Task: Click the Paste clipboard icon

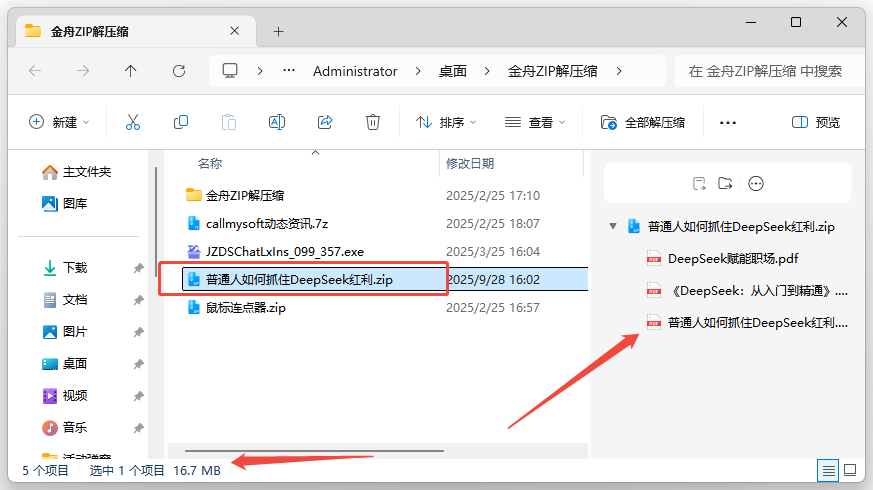Action: click(229, 122)
